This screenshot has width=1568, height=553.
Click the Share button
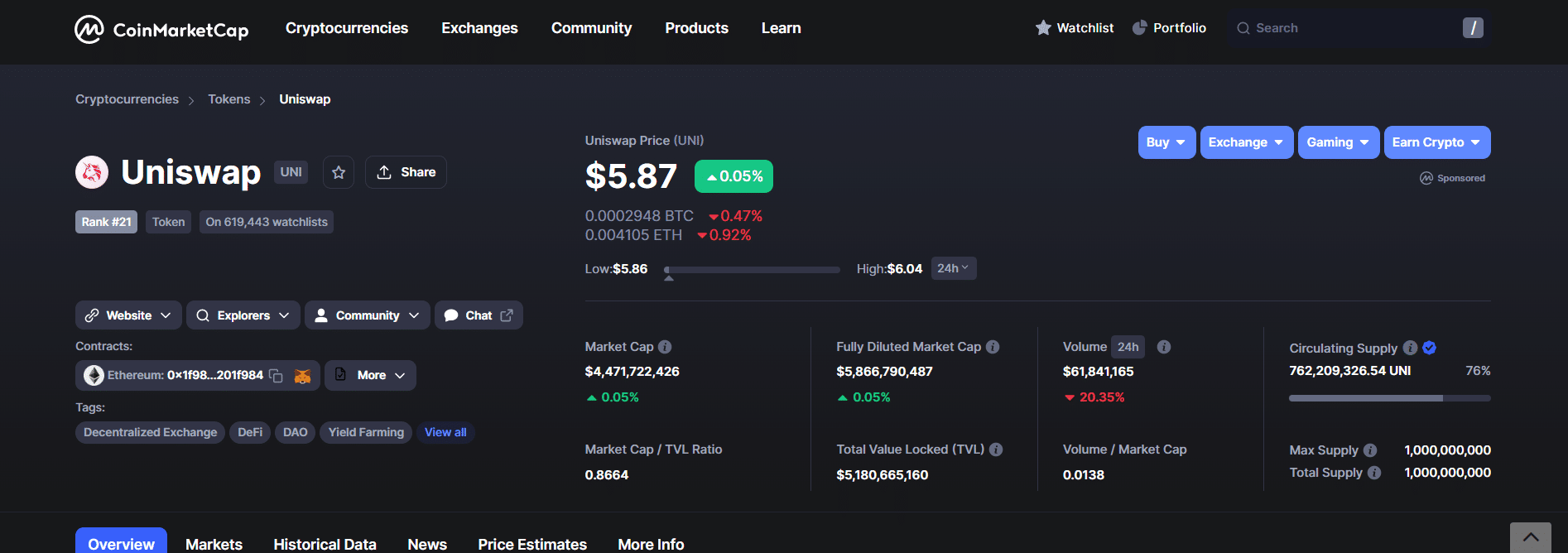(406, 172)
